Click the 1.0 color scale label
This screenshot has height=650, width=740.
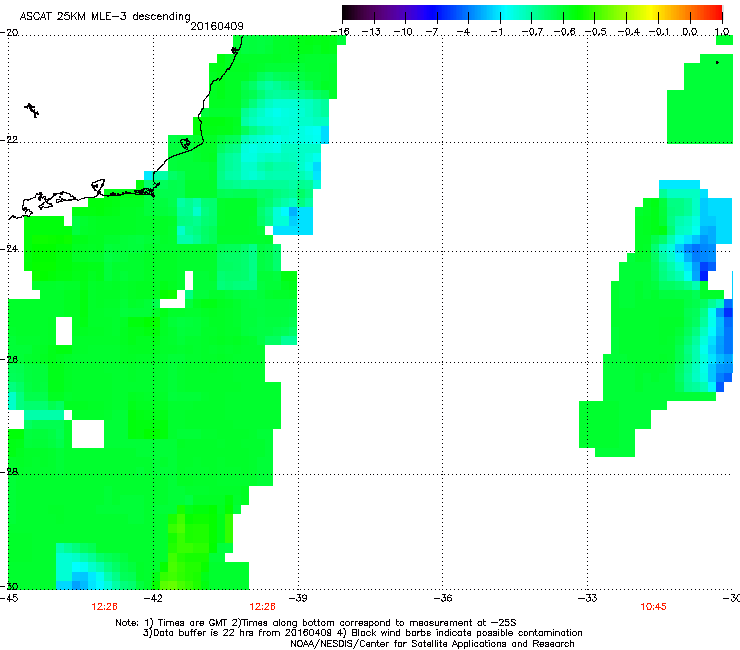[x=722, y=32]
